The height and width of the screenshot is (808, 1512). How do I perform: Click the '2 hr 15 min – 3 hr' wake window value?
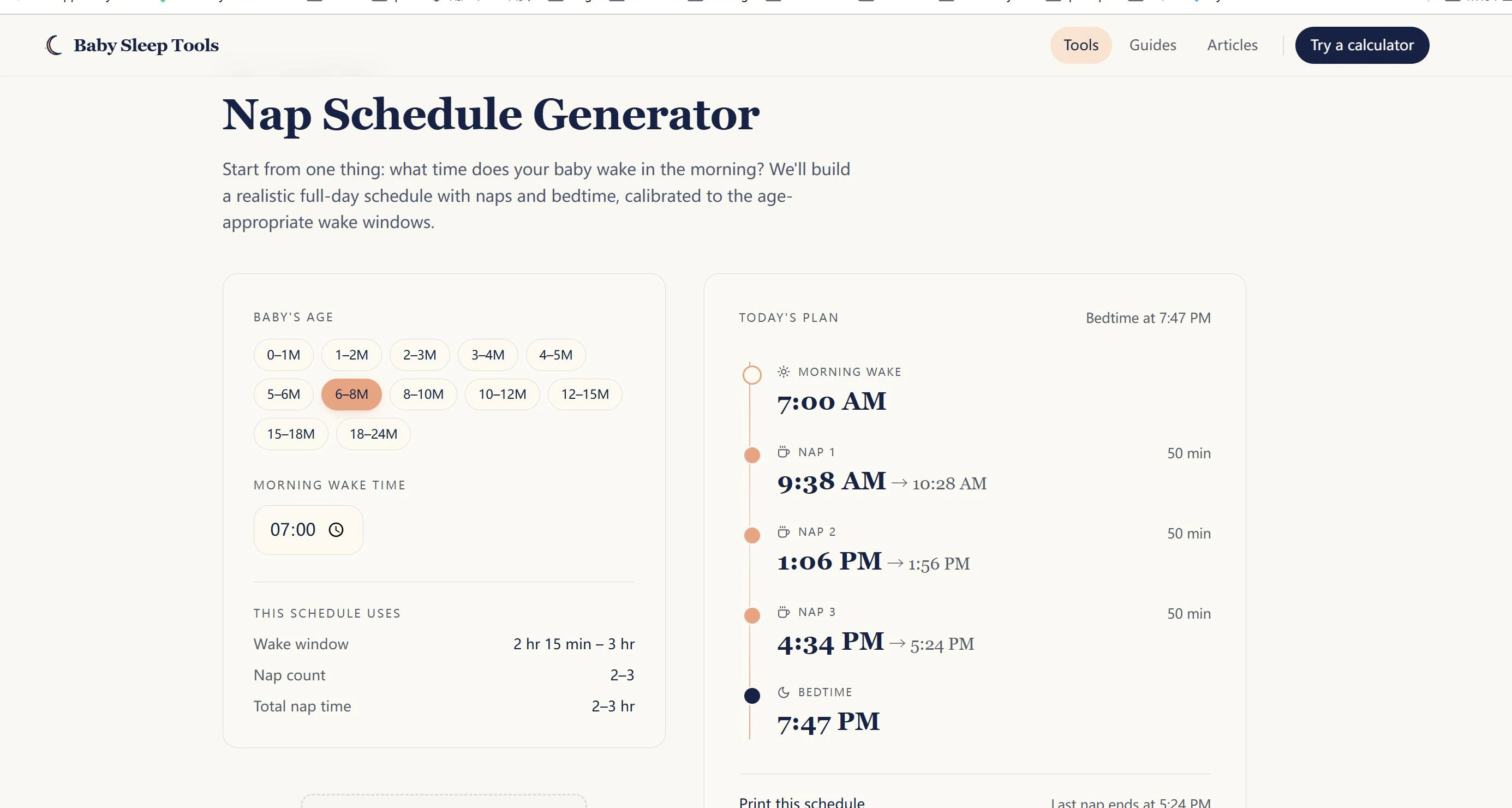point(574,644)
